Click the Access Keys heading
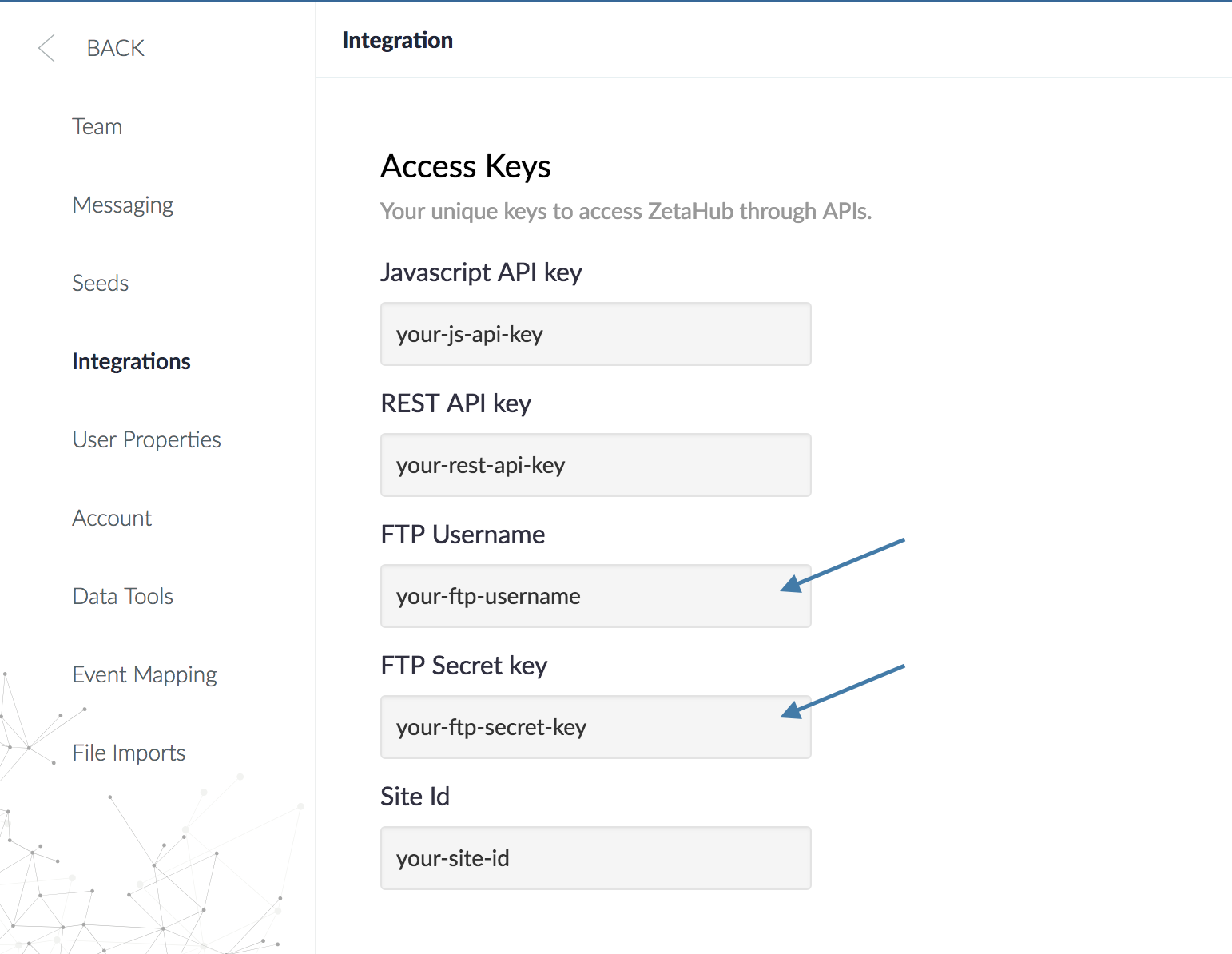Viewport: 1232px width, 954px height. click(x=465, y=166)
